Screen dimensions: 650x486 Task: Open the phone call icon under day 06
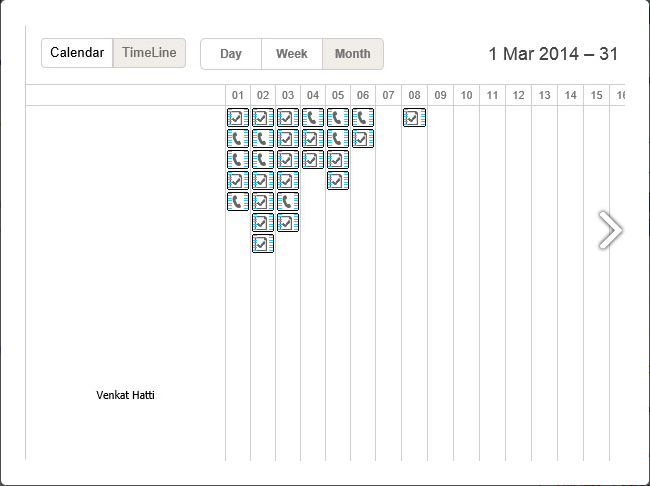pyautogui.click(x=363, y=118)
